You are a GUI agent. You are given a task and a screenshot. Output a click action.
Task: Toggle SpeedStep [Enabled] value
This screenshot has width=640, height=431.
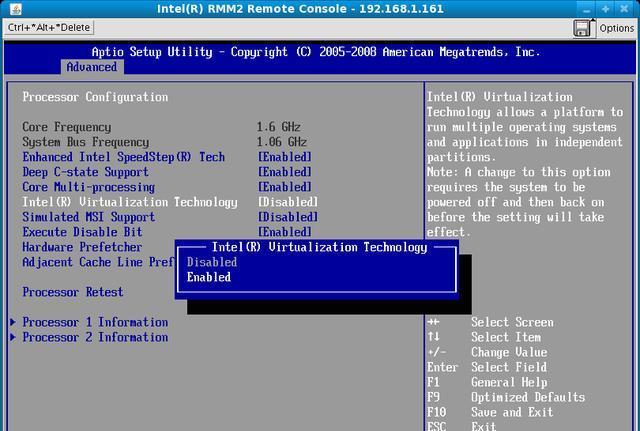pyautogui.click(x=285, y=157)
